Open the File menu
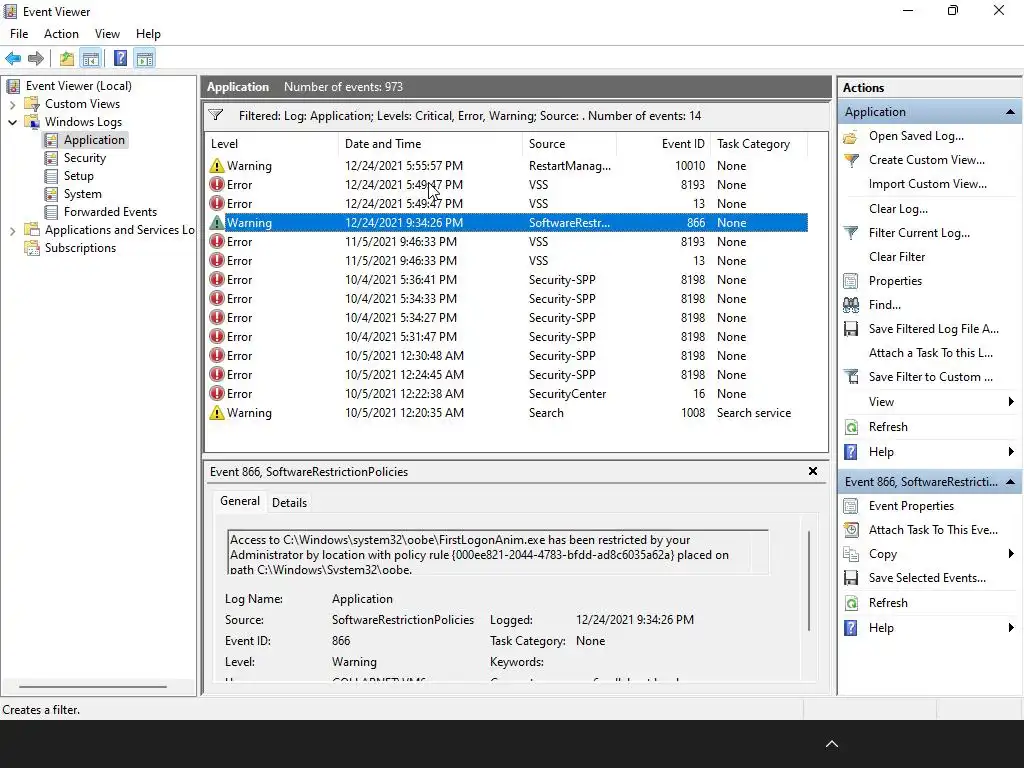The image size is (1024, 768). pos(19,34)
